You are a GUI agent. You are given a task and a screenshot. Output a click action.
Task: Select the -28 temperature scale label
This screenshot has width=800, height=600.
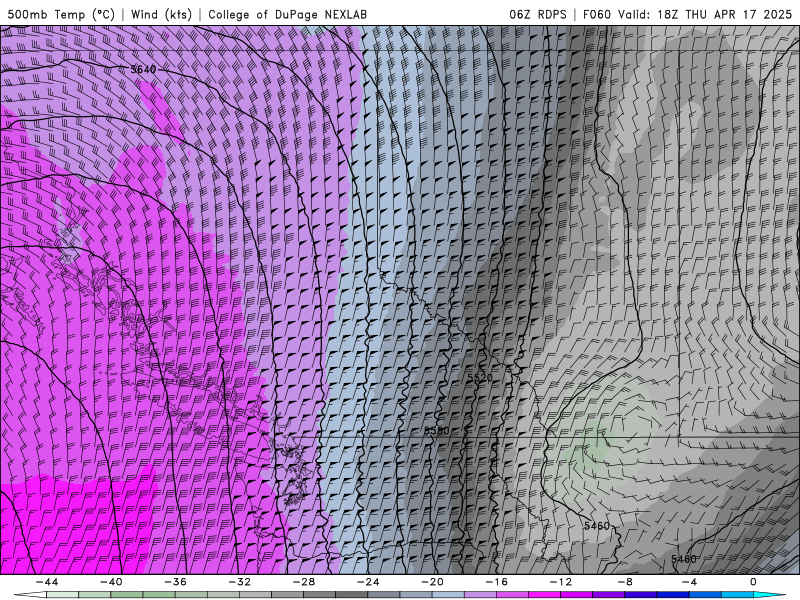tap(304, 582)
